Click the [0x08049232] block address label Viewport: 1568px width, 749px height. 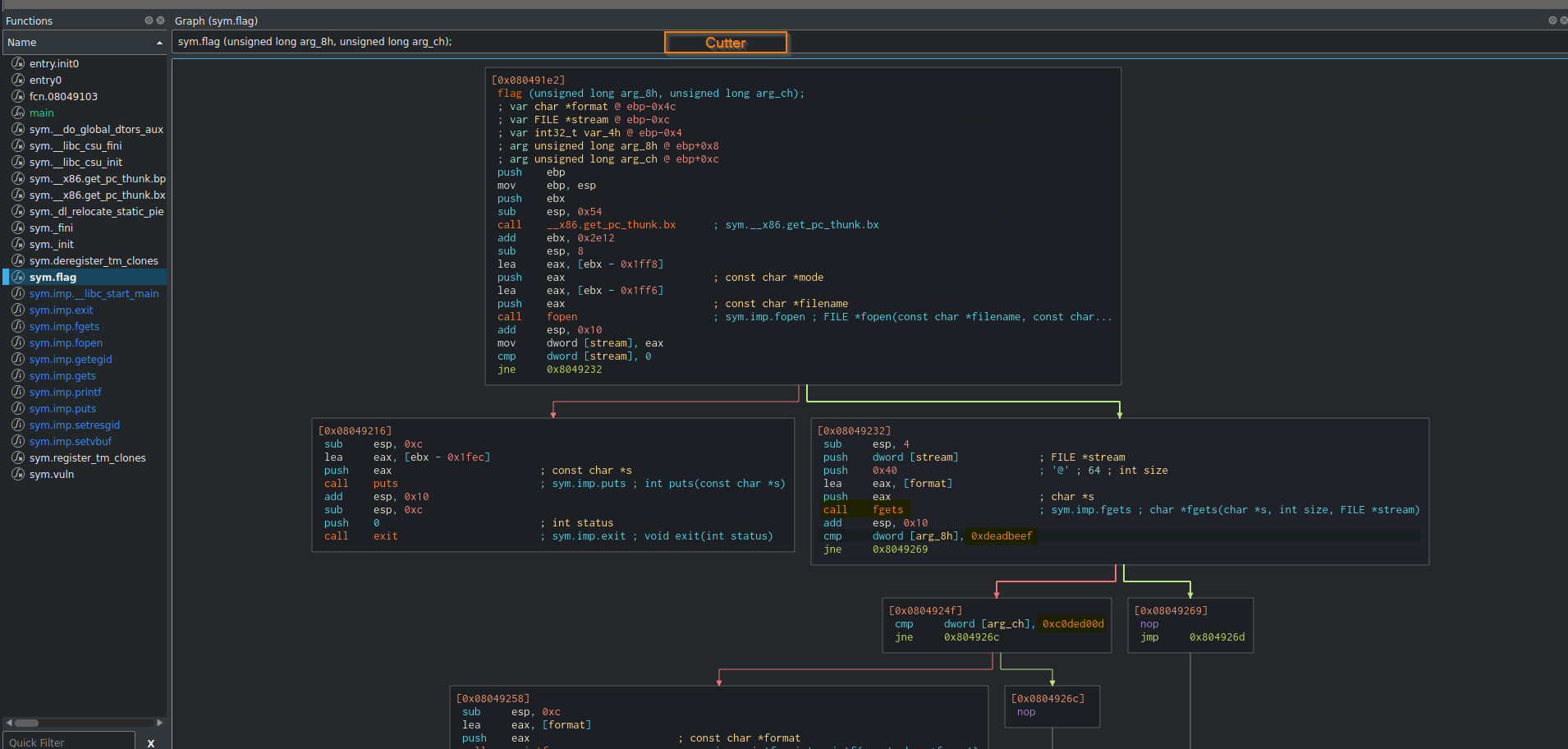[854, 430]
